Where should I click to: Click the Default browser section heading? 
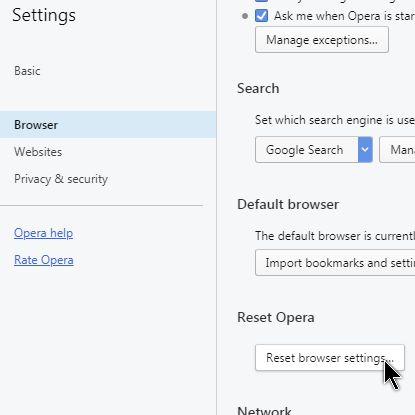click(x=288, y=204)
